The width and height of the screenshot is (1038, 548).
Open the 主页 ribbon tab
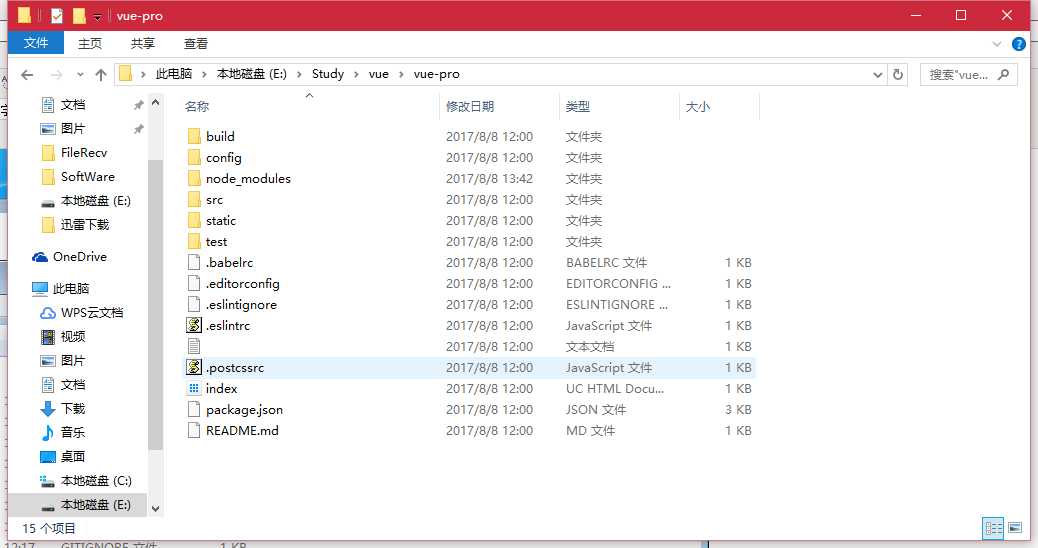tap(90, 44)
